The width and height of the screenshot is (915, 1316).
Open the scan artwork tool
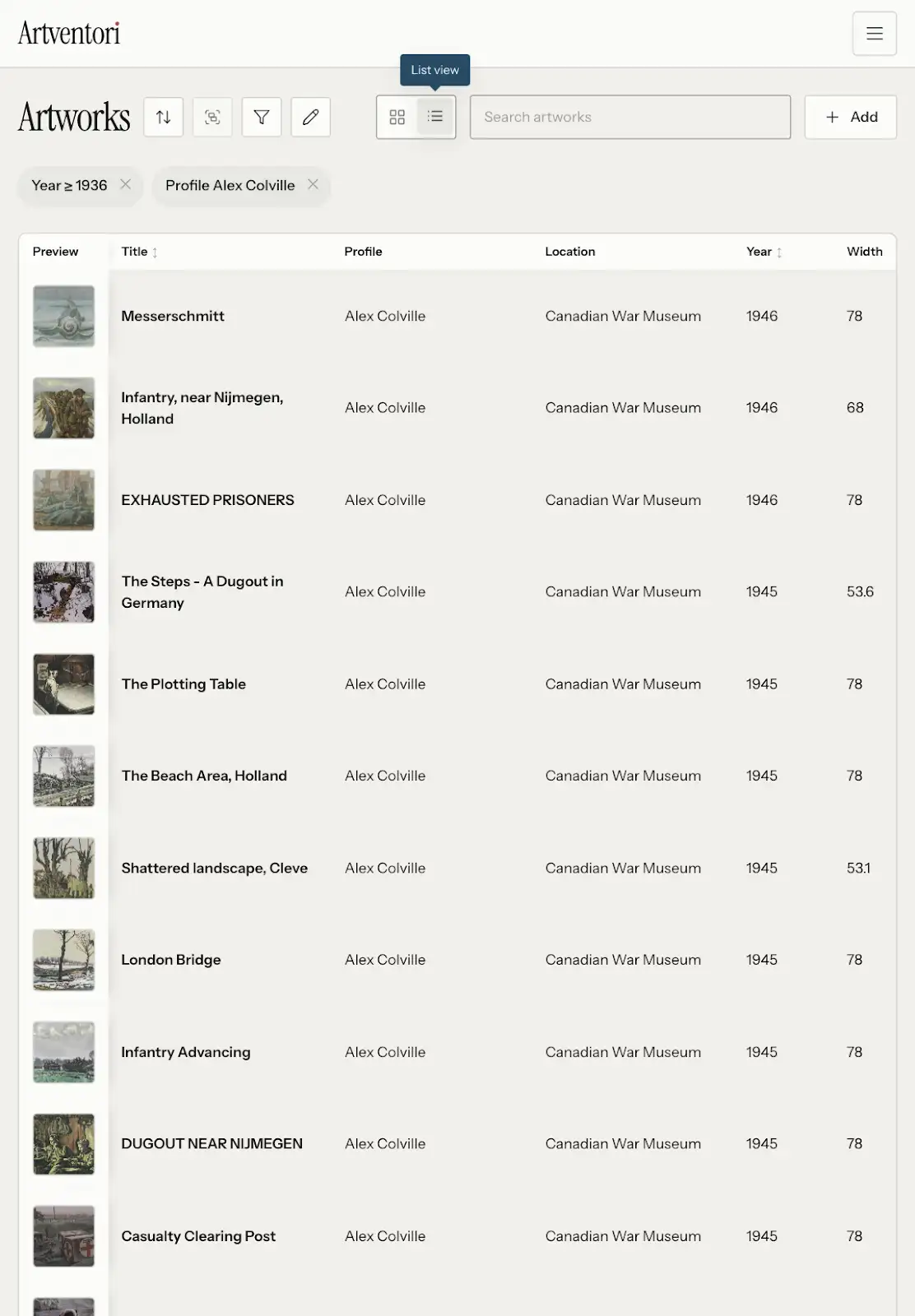(x=212, y=117)
